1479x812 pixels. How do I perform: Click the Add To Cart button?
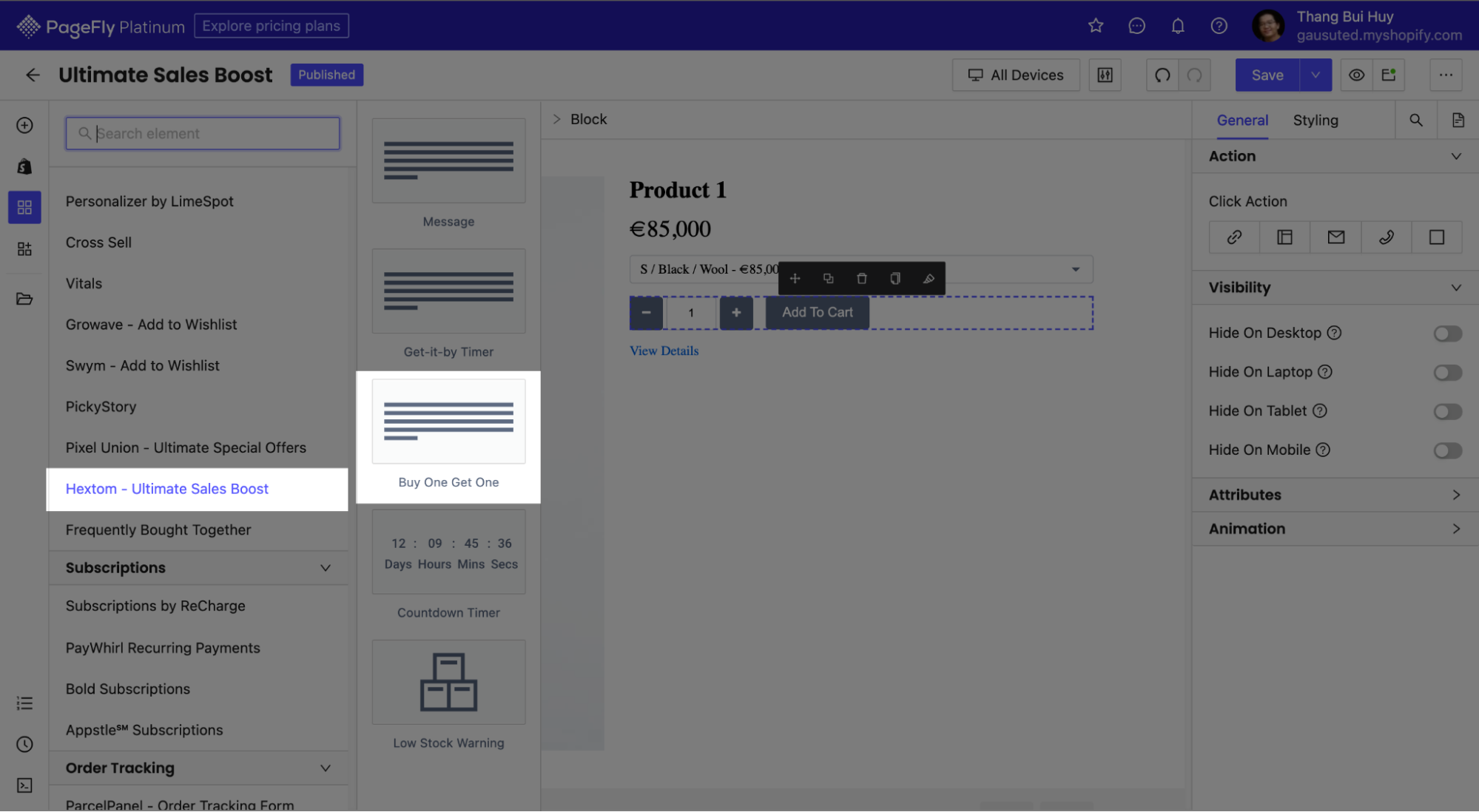pos(817,312)
